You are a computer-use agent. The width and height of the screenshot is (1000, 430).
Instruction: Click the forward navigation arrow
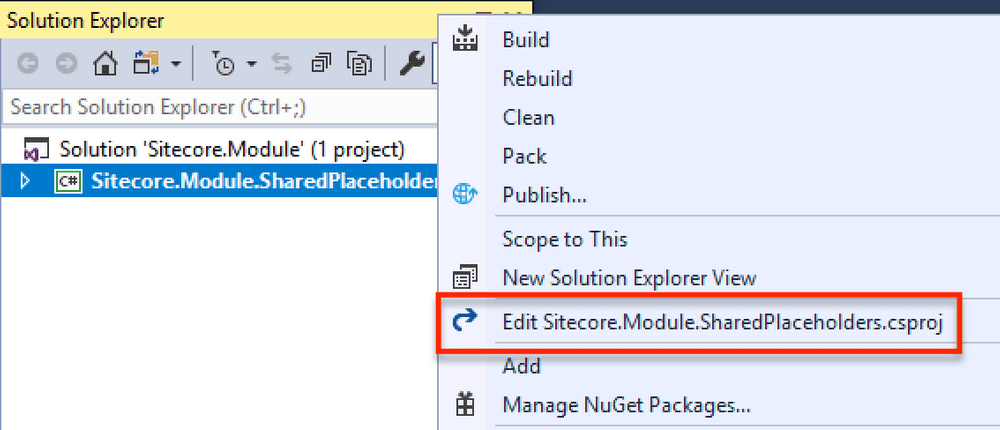pos(66,65)
